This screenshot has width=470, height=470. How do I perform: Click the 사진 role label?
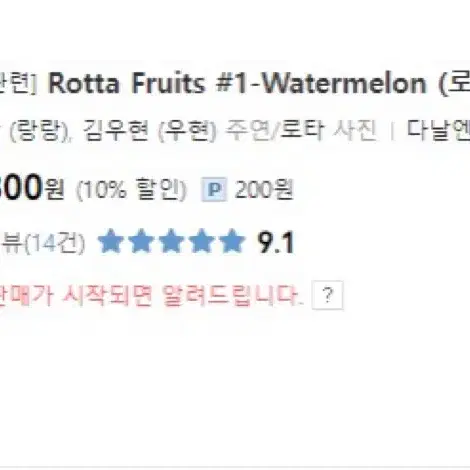355,130
